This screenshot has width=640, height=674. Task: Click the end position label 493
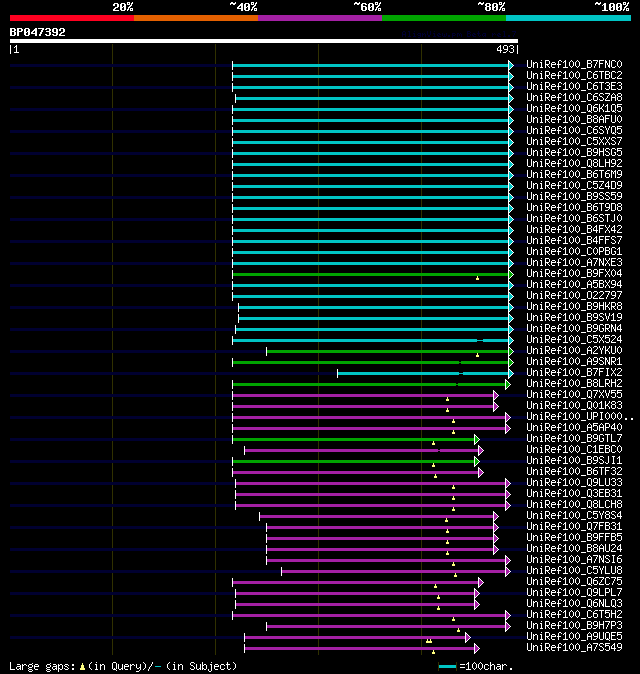click(505, 49)
